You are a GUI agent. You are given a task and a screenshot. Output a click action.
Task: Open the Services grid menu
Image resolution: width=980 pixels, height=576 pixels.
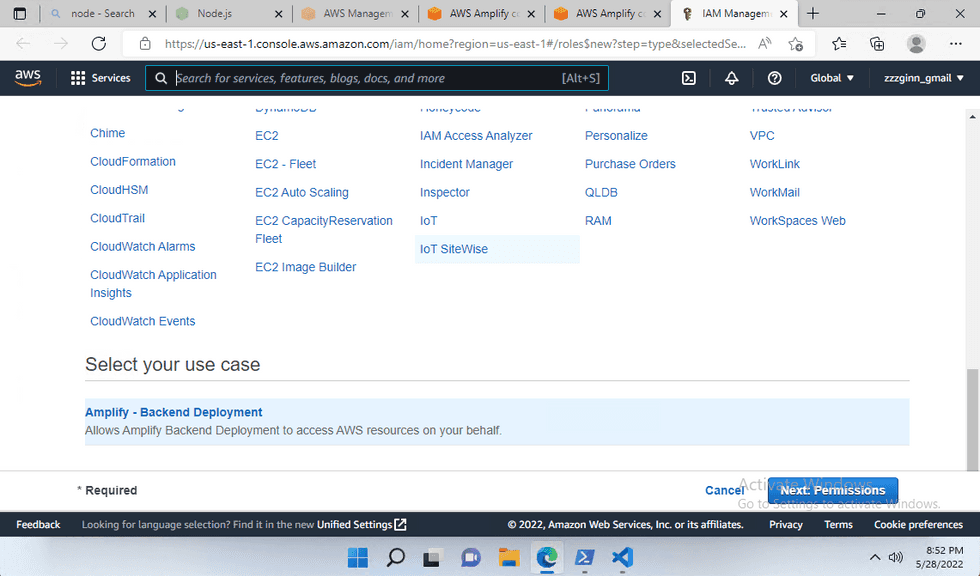click(101, 78)
